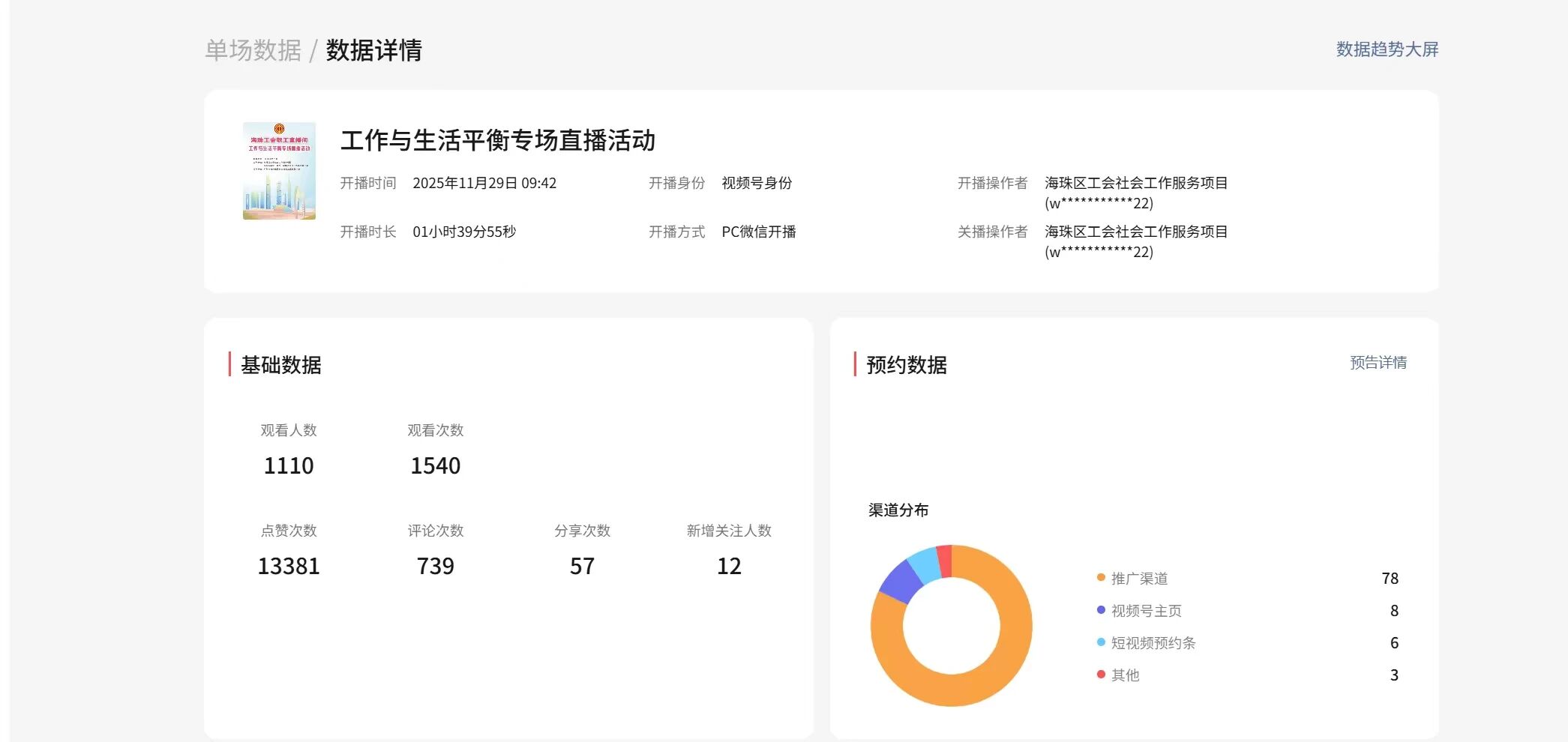Click the 点赞次数 value 13381
The height and width of the screenshot is (742, 1568).
(289, 567)
